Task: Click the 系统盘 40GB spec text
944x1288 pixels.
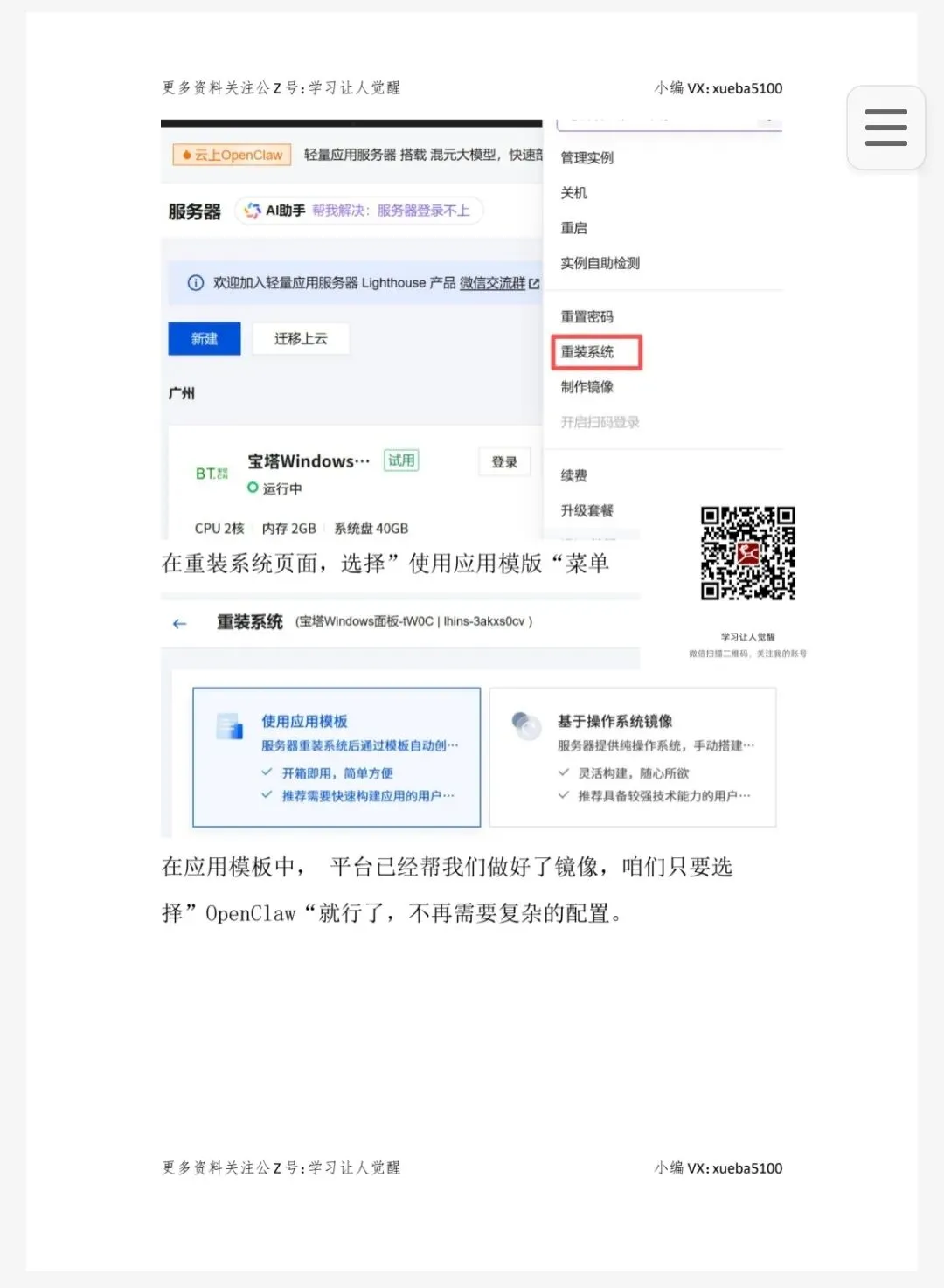Action: pos(371,529)
